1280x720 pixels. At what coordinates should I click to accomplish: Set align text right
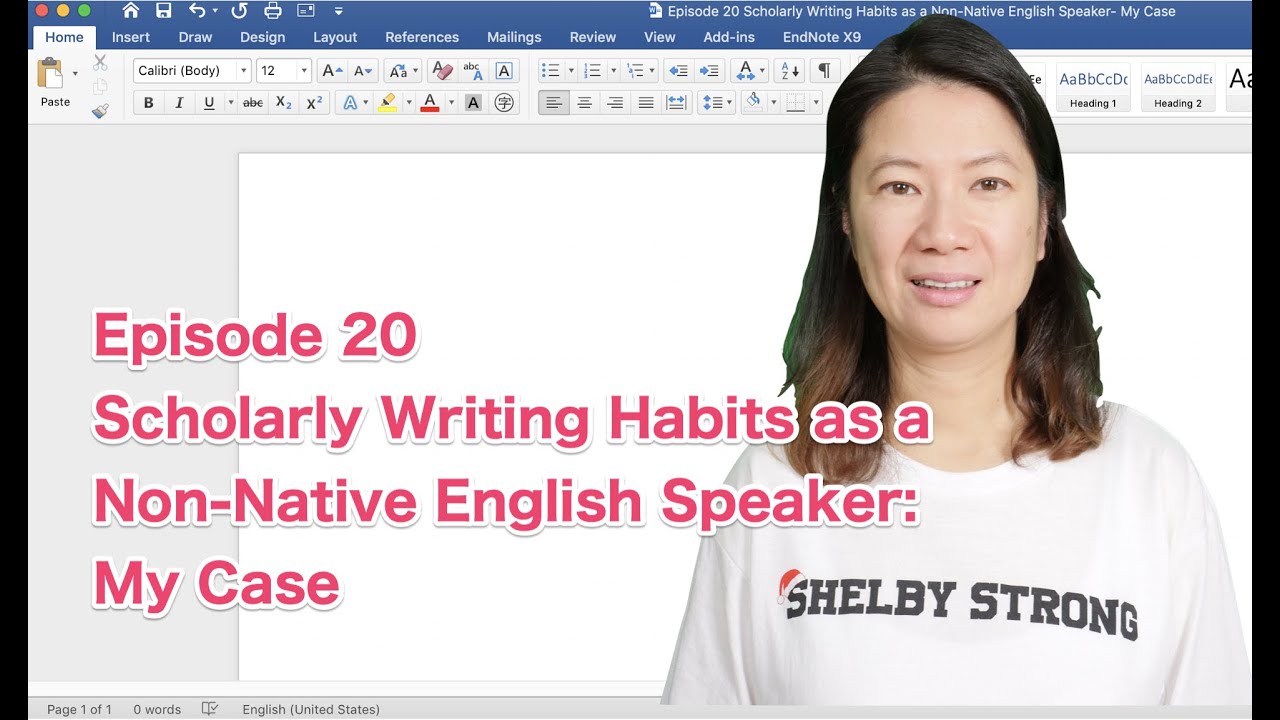coord(615,102)
